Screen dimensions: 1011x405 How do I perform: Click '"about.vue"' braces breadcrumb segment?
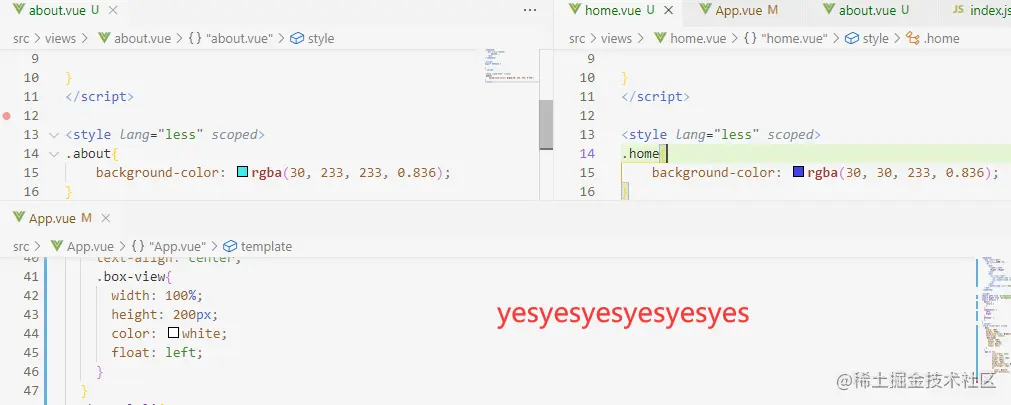point(230,39)
